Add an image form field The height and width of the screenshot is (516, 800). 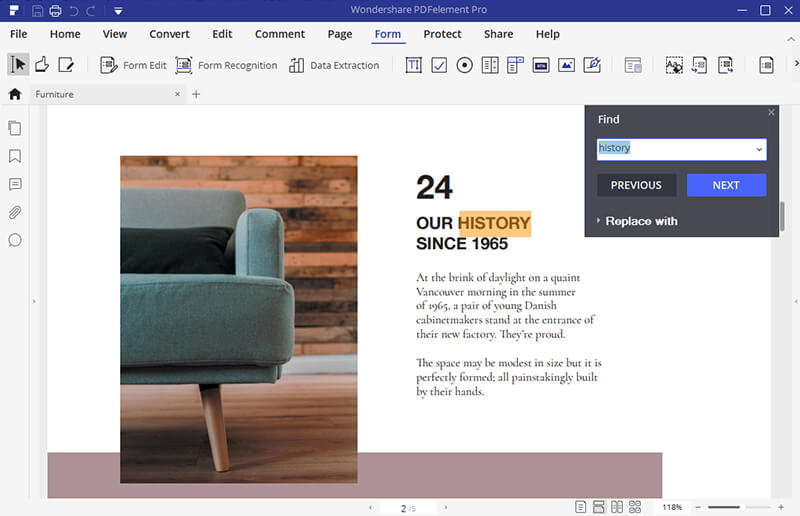(x=566, y=65)
